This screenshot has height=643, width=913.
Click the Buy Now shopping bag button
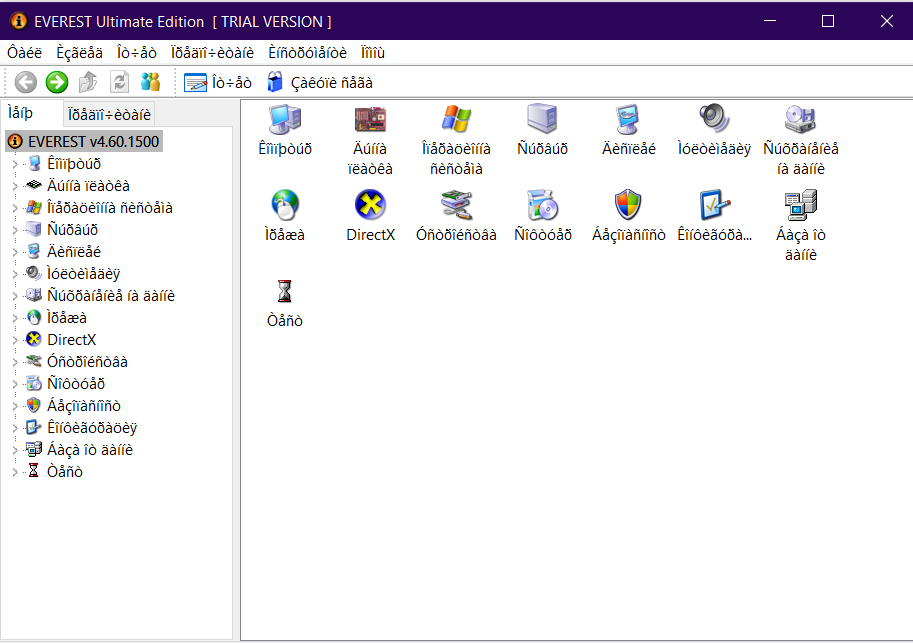(x=320, y=83)
